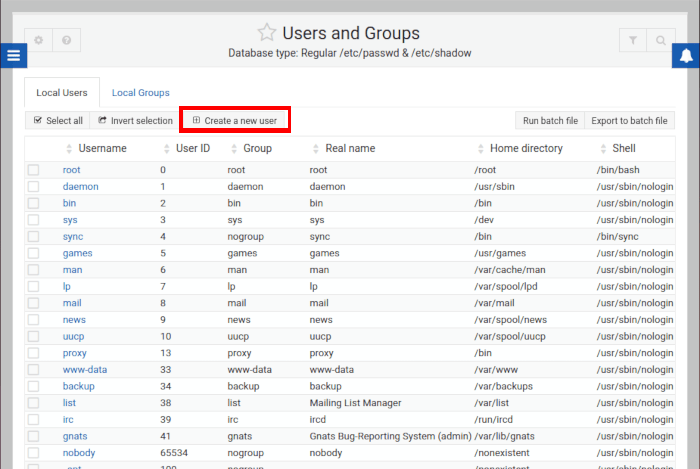Open the man user link

(72, 270)
